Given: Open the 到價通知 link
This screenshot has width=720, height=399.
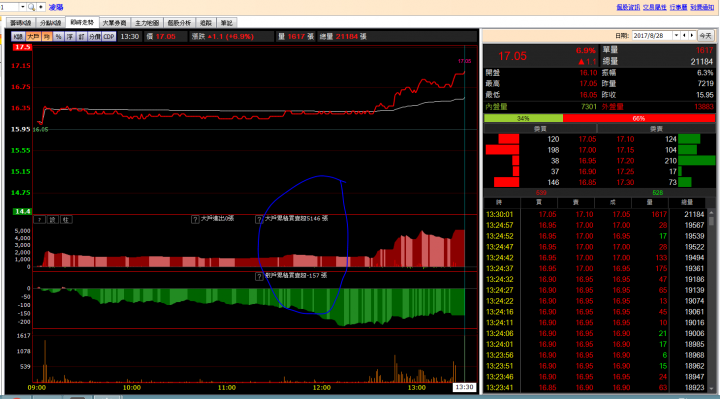Looking at the screenshot, I should [702, 7].
